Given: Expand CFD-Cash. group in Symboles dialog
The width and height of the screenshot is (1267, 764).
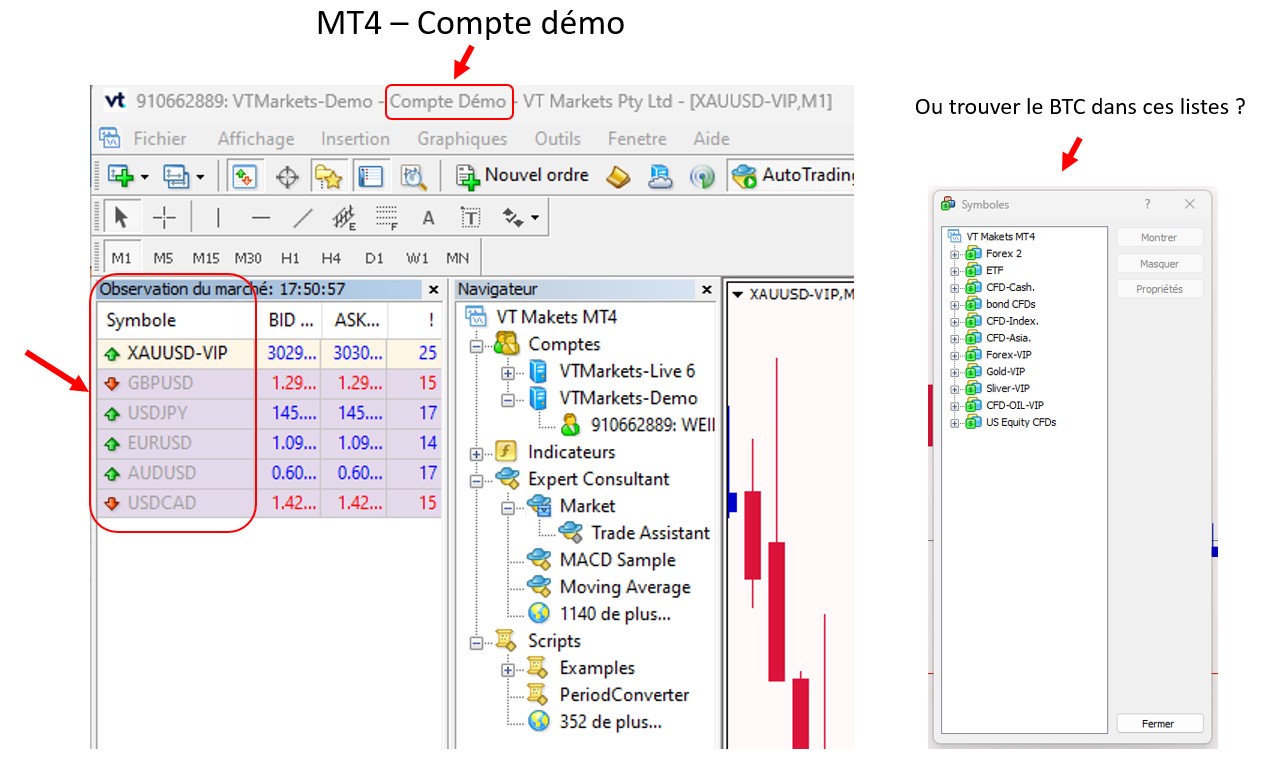Looking at the screenshot, I should [954, 287].
